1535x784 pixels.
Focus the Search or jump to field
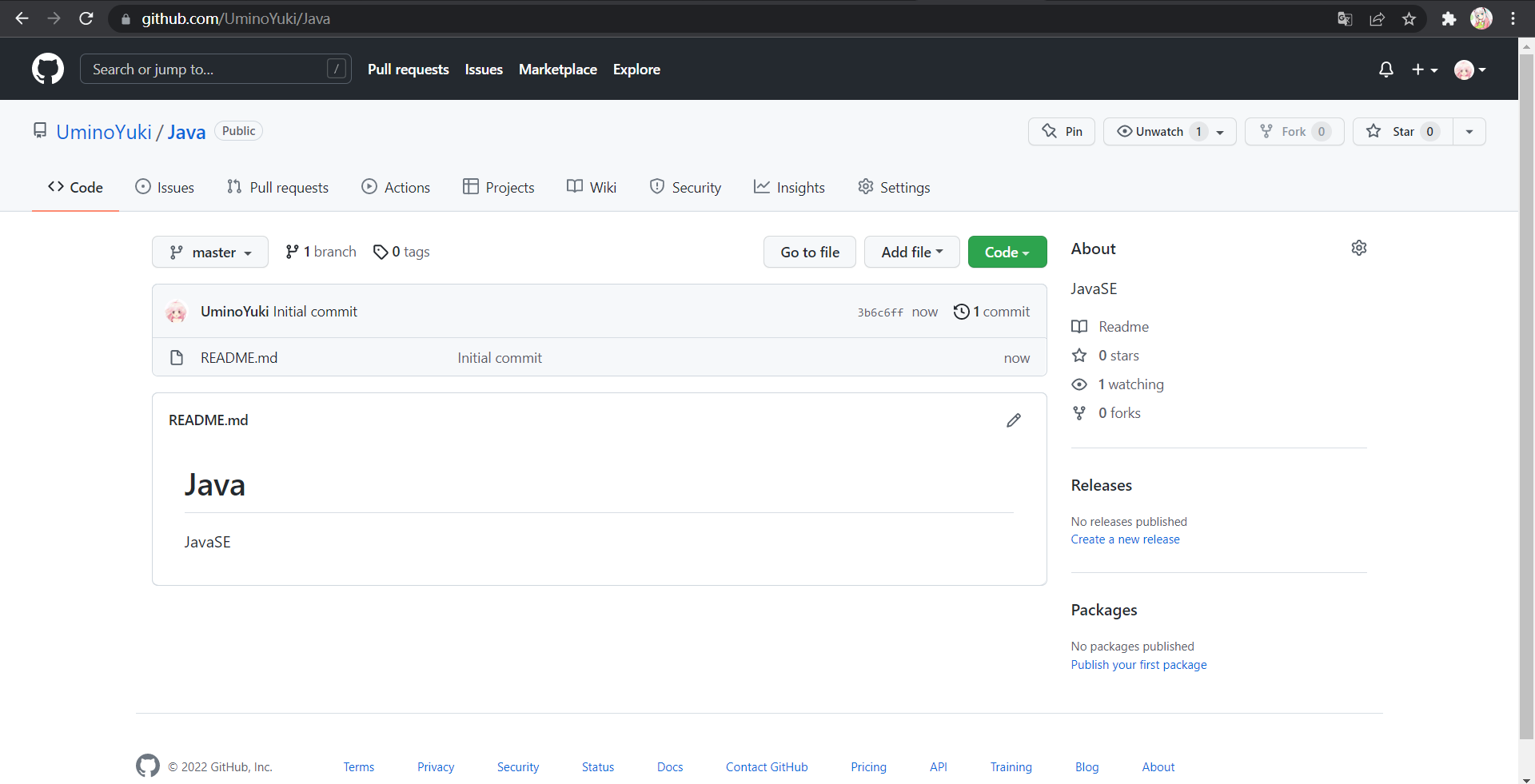pyautogui.click(x=216, y=70)
